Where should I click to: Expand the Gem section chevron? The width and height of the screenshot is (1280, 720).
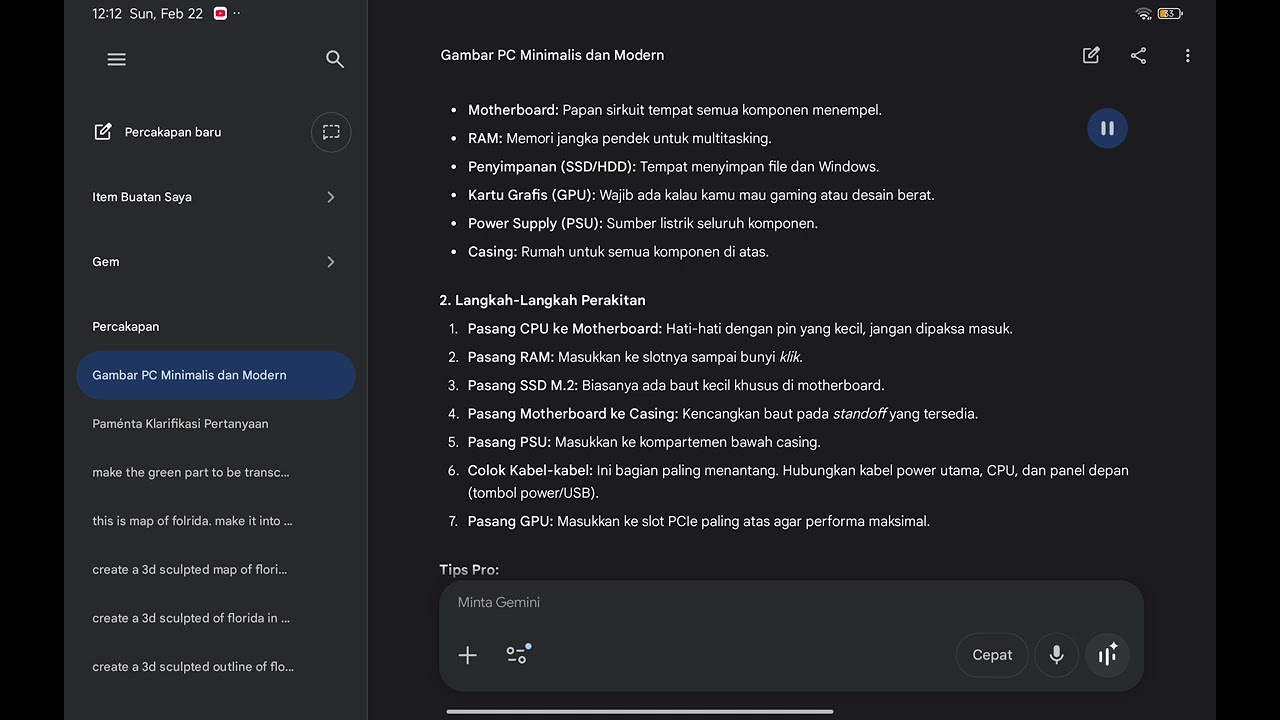[331, 262]
